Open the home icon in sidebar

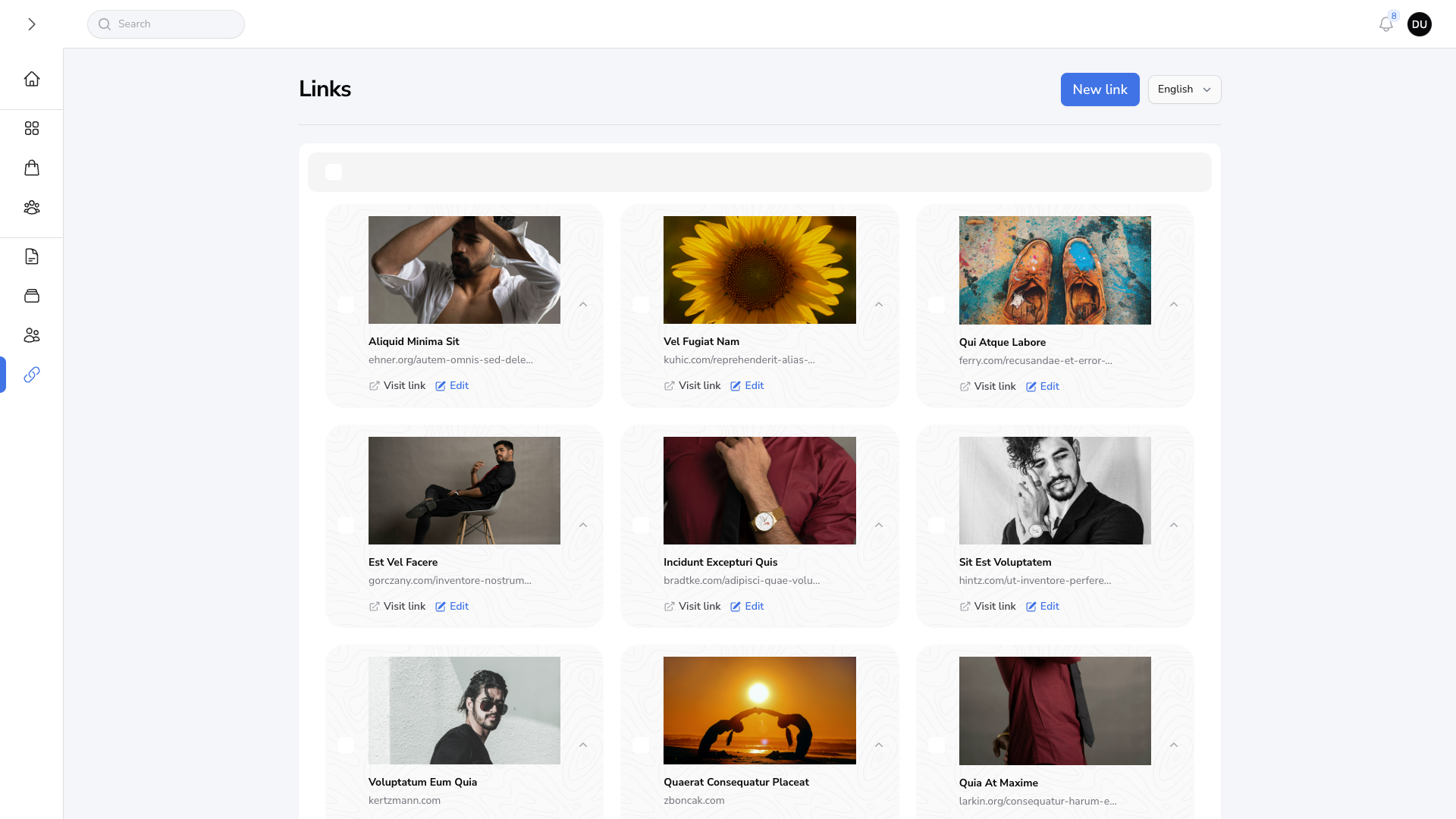(x=32, y=79)
